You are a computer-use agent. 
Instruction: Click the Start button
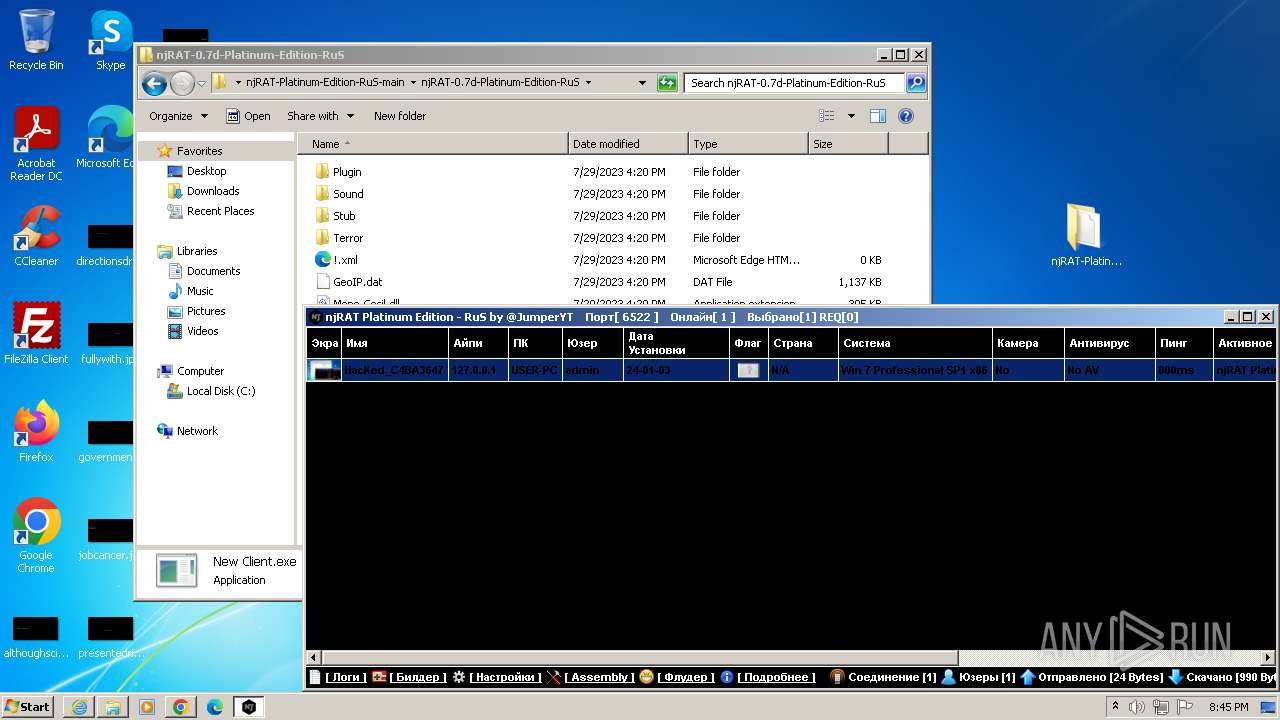27,706
